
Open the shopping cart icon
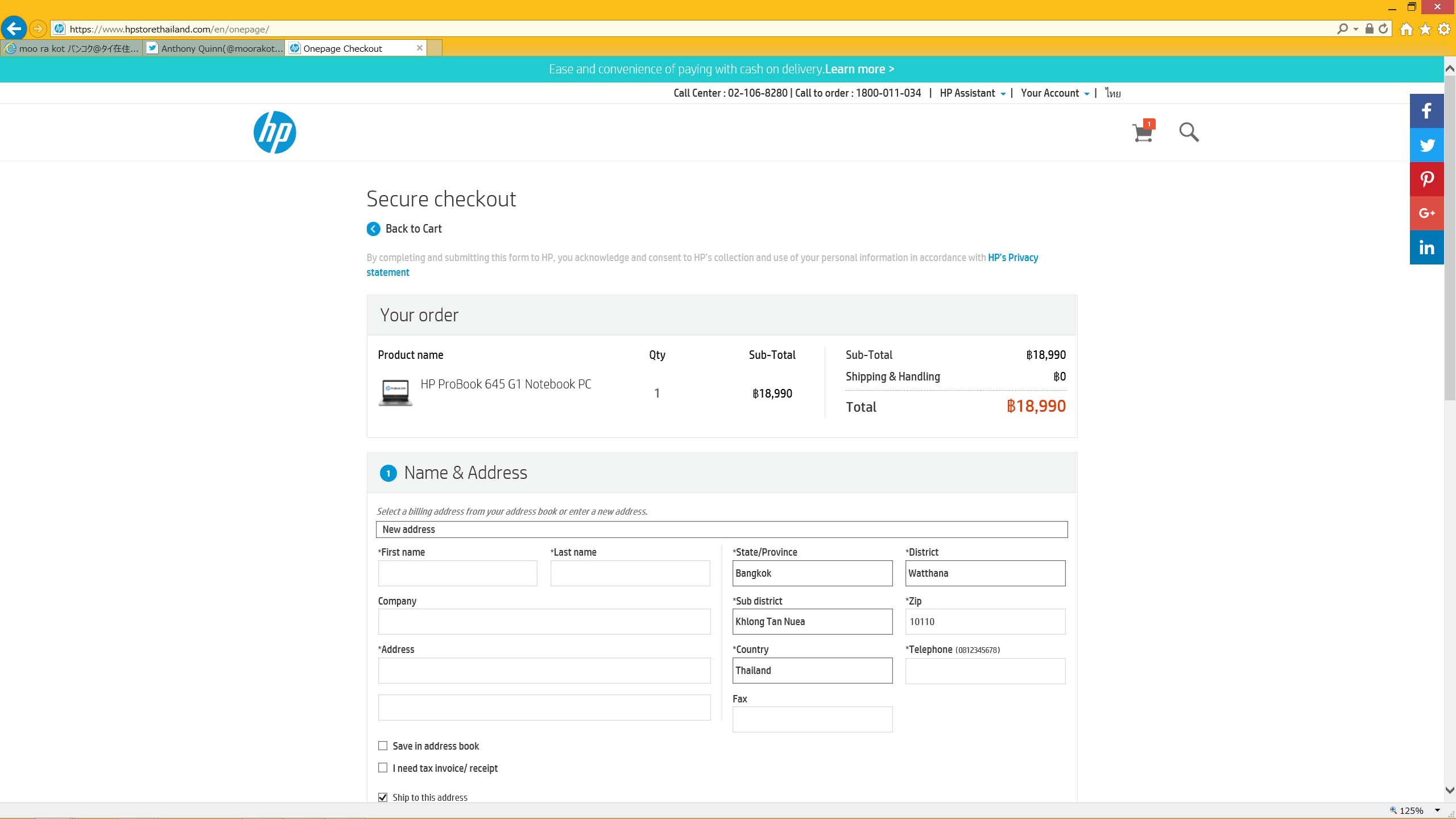tap(1143, 131)
